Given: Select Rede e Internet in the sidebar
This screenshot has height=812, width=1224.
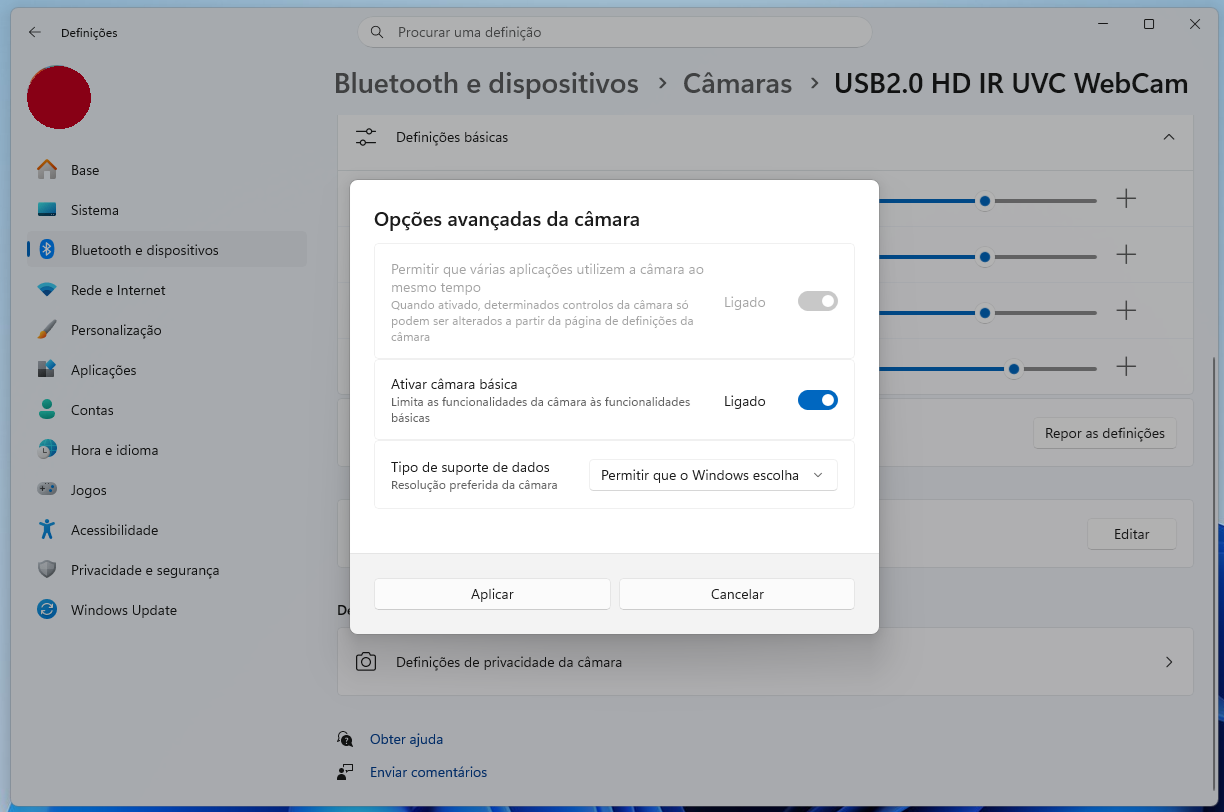Looking at the screenshot, I should [x=167, y=290].
